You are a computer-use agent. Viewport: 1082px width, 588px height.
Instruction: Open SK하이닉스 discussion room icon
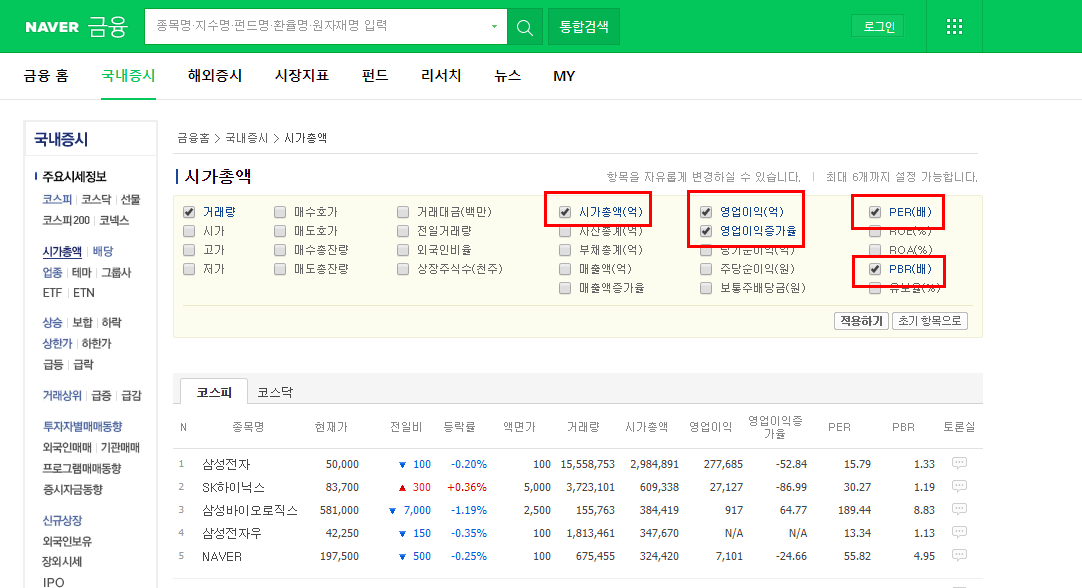[x=959, y=487]
